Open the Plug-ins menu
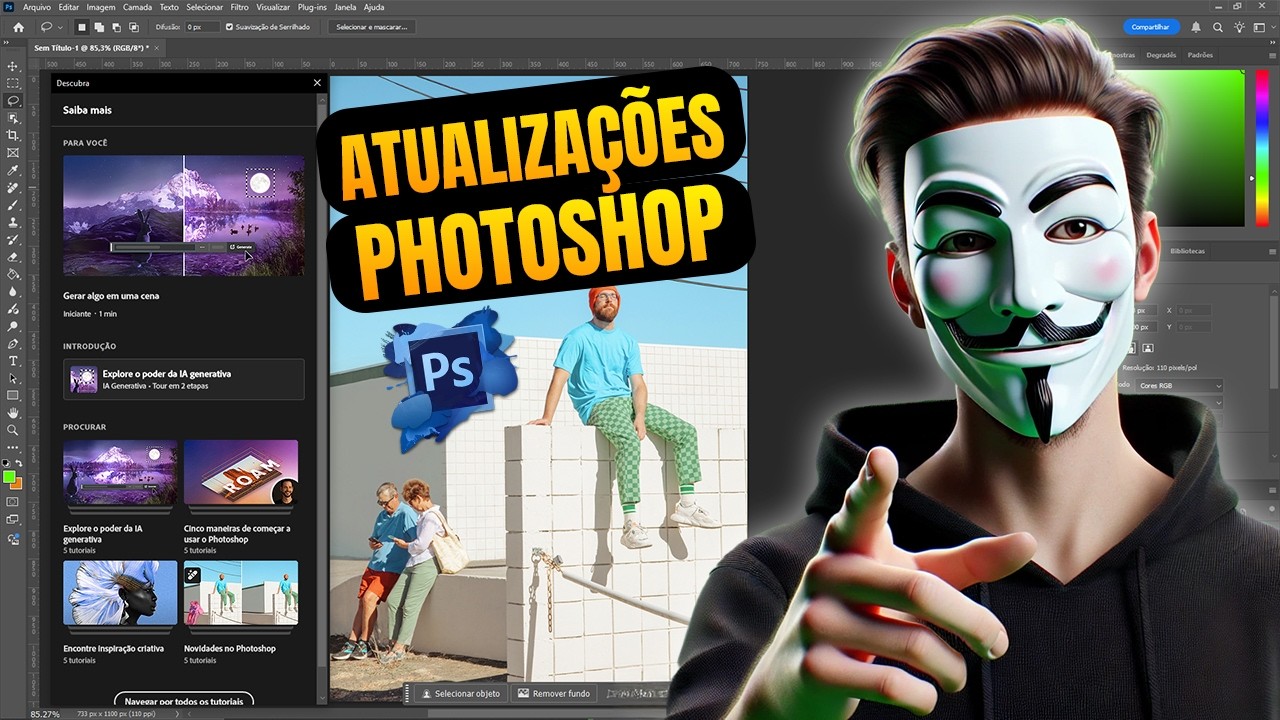 [312, 7]
